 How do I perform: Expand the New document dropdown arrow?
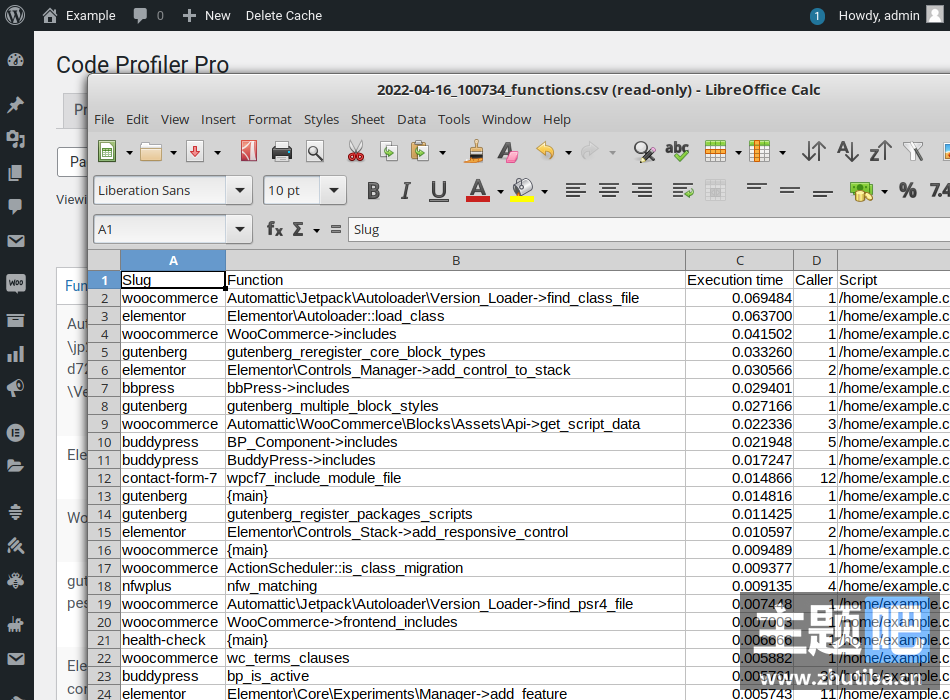[x=129, y=153]
